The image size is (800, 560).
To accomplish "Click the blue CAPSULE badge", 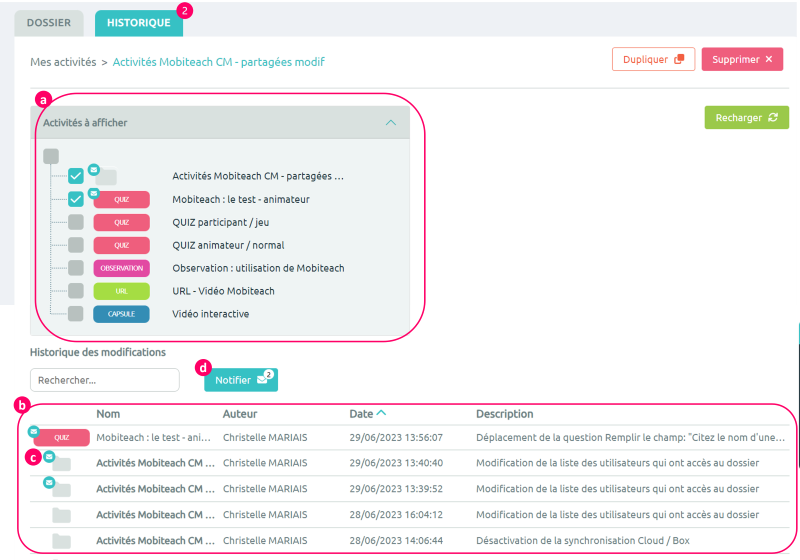I will pyautogui.click(x=121, y=314).
